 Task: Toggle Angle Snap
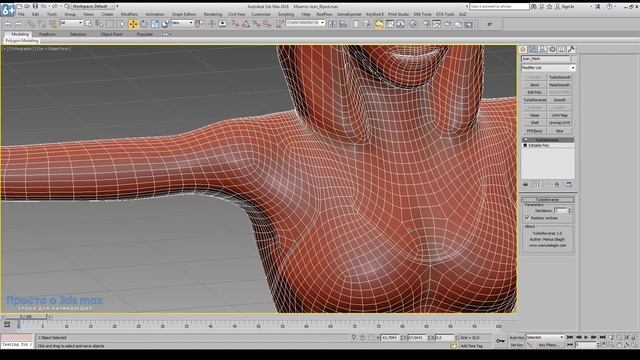[246, 24]
